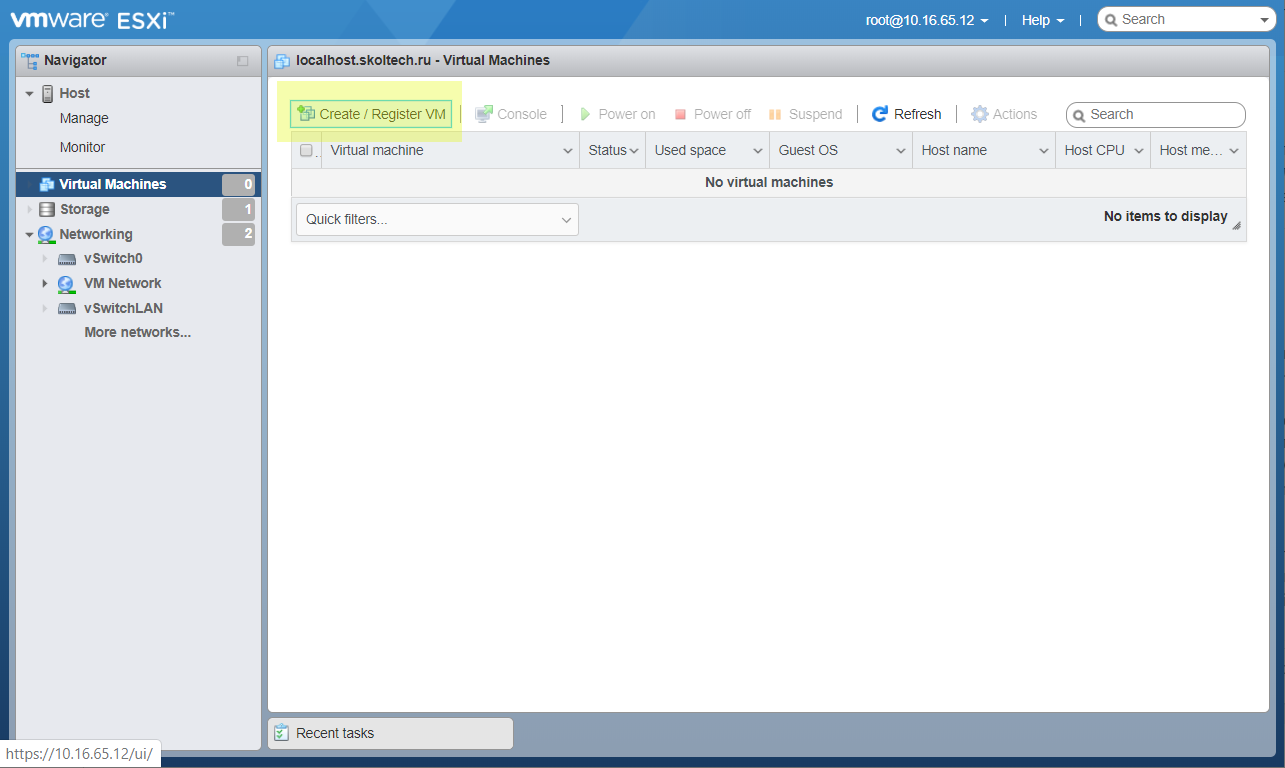1285x768 pixels.
Task: Click the VMware ESXi logo
Action: [92, 19]
